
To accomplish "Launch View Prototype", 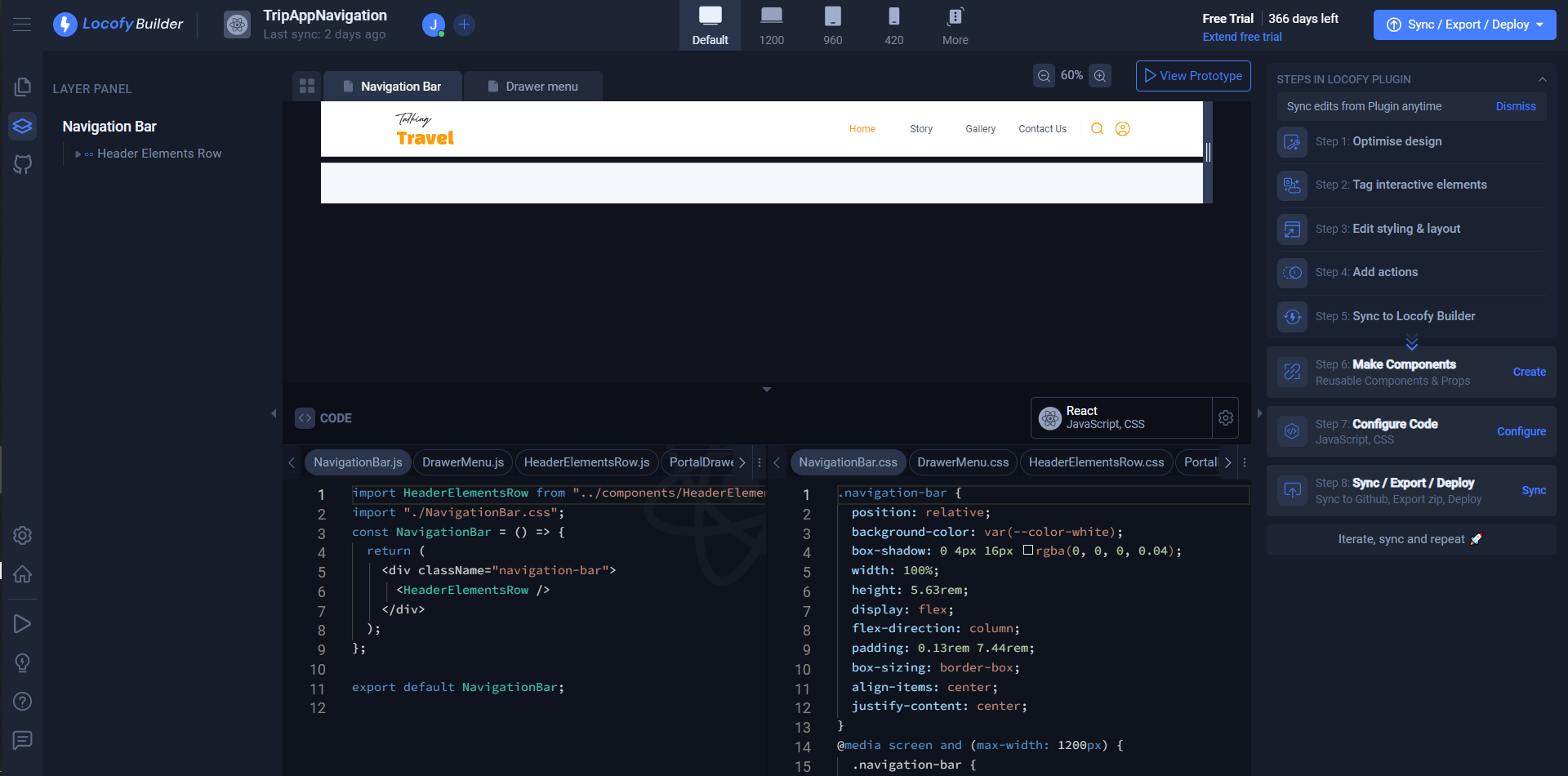I will point(1193,75).
